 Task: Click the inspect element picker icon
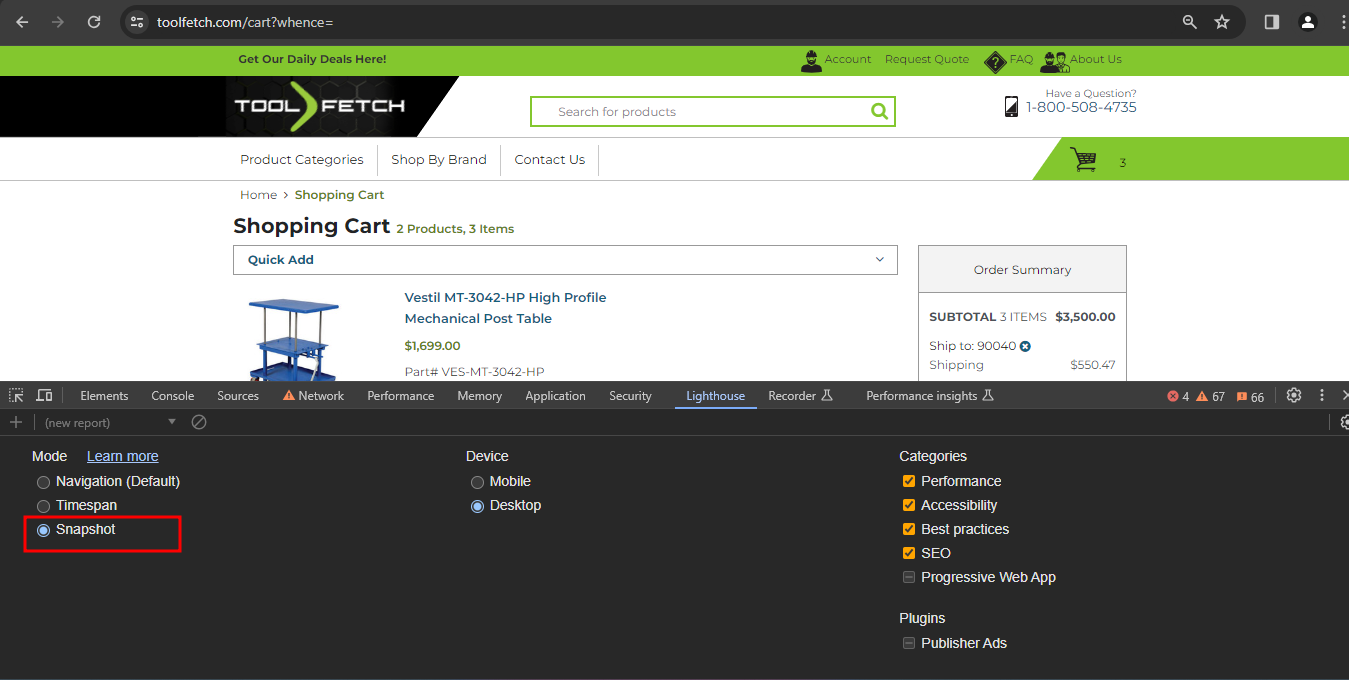(x=16, y=396)
